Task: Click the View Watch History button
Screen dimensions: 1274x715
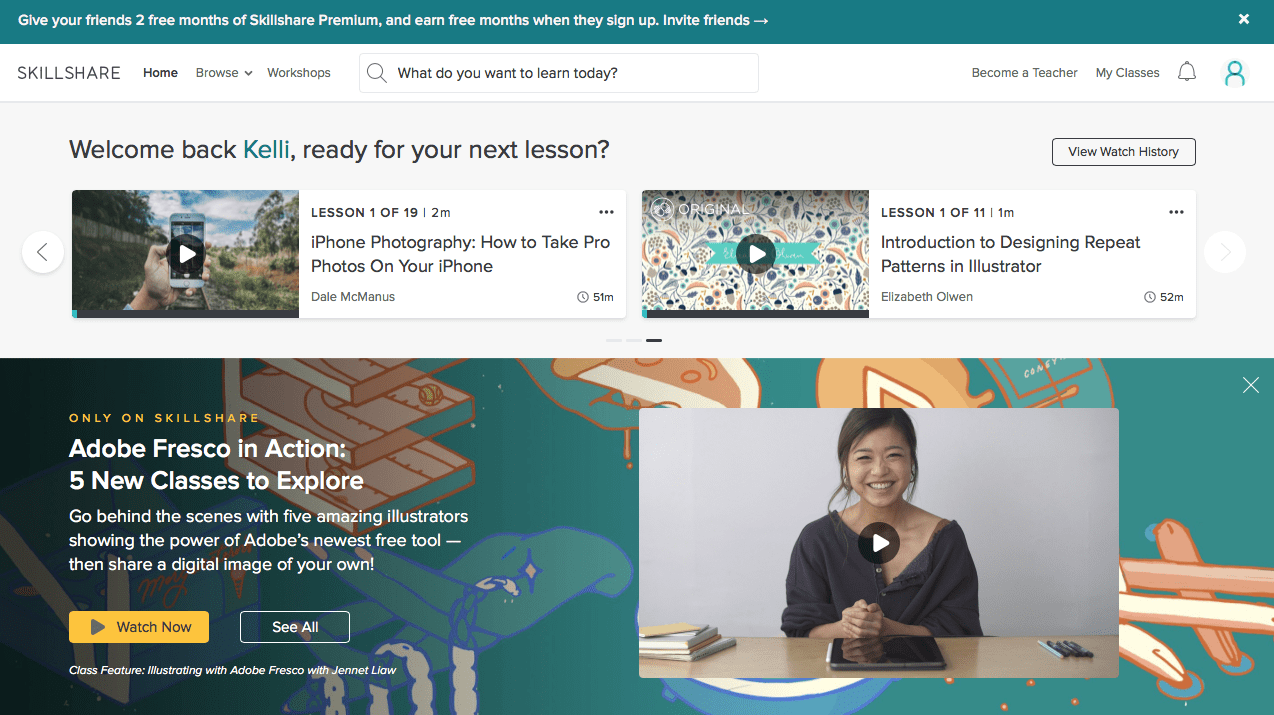Action: (1124, 152)
